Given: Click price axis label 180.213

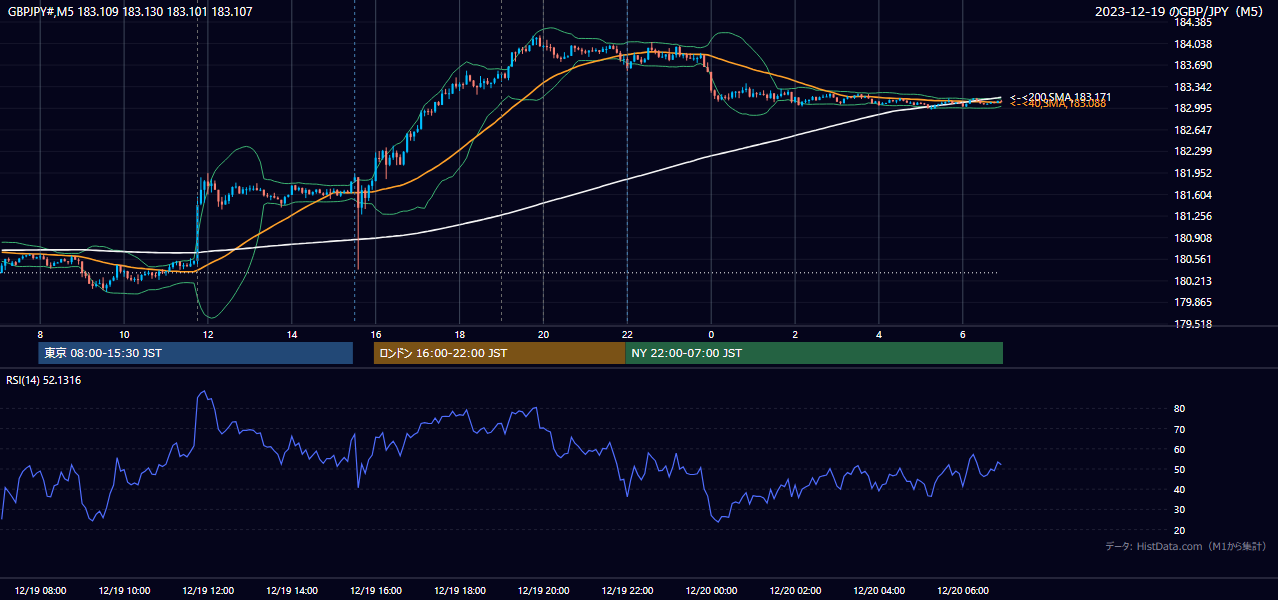Looking at the screenshot, I should coord(1192,281).
